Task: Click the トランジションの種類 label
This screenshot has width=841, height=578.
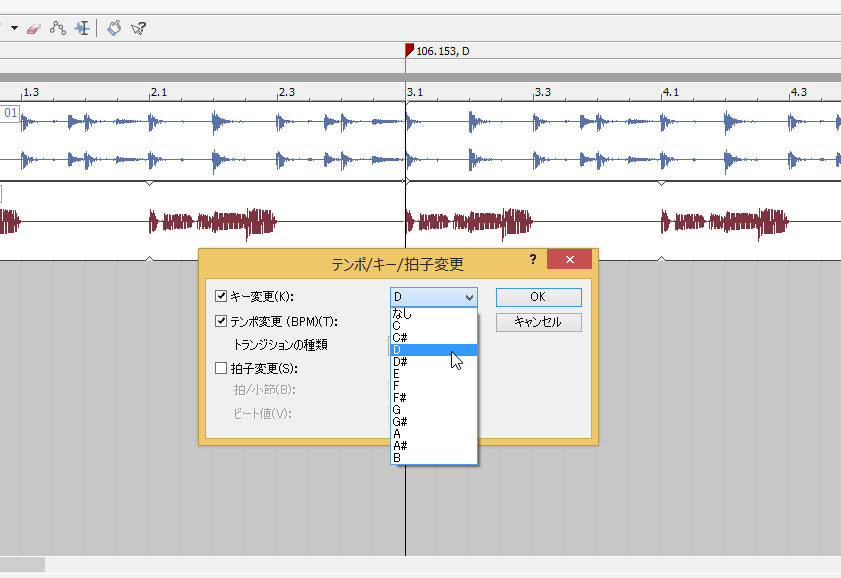Action: [281, 345]
